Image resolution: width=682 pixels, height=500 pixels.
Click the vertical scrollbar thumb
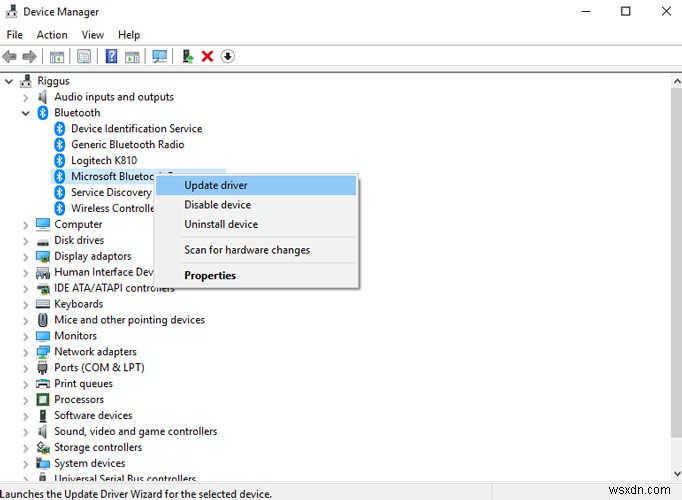pos(676,263)
